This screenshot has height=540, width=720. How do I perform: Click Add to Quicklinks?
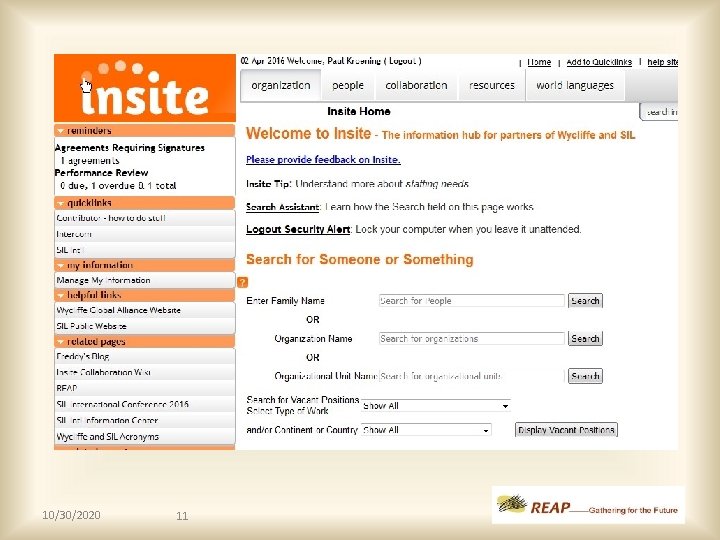point(599,62)
